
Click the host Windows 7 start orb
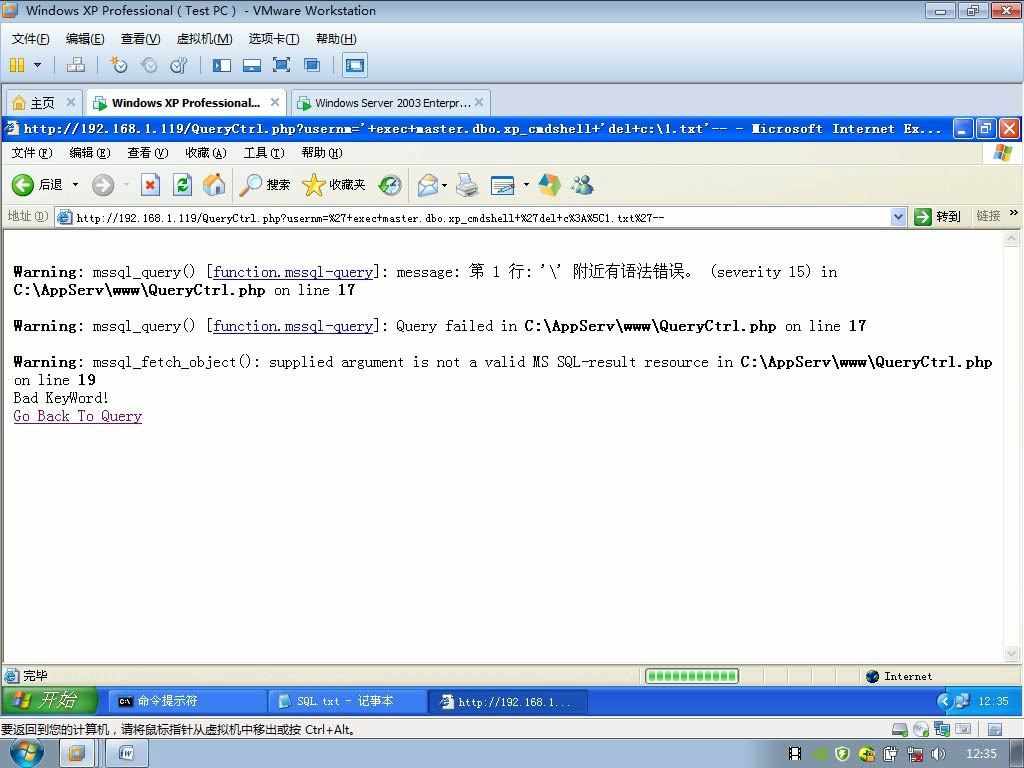tap(27, 754)
